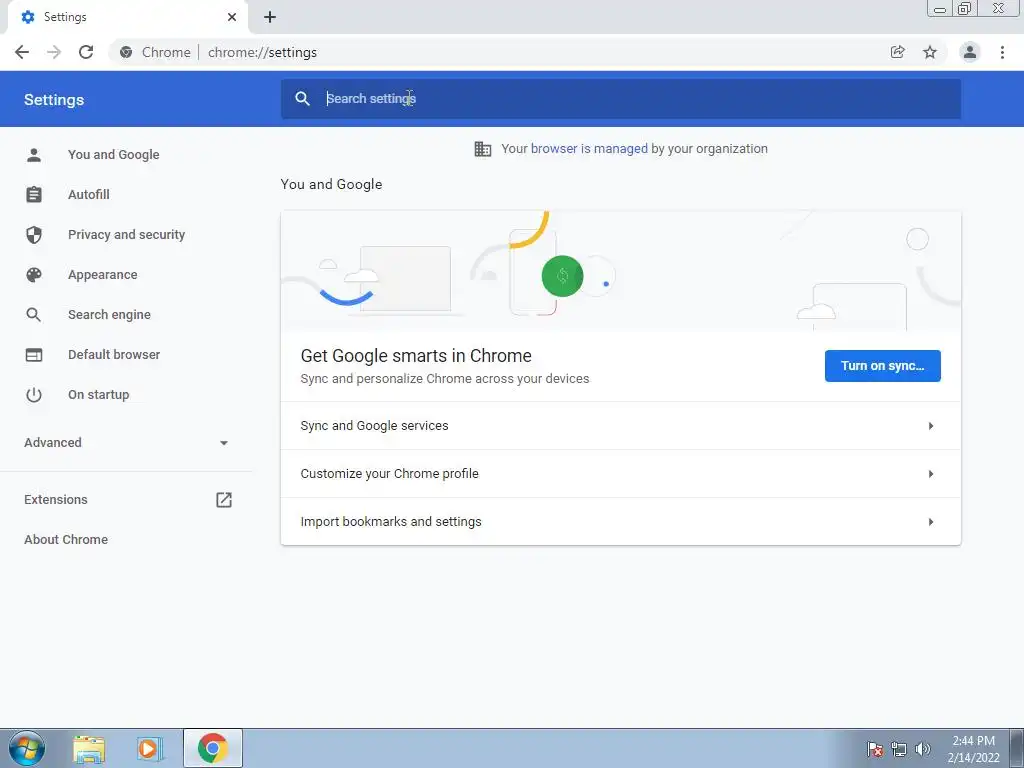Open Autofill settings section
This screenshot has height=768, width=1024.
[89, 195]
